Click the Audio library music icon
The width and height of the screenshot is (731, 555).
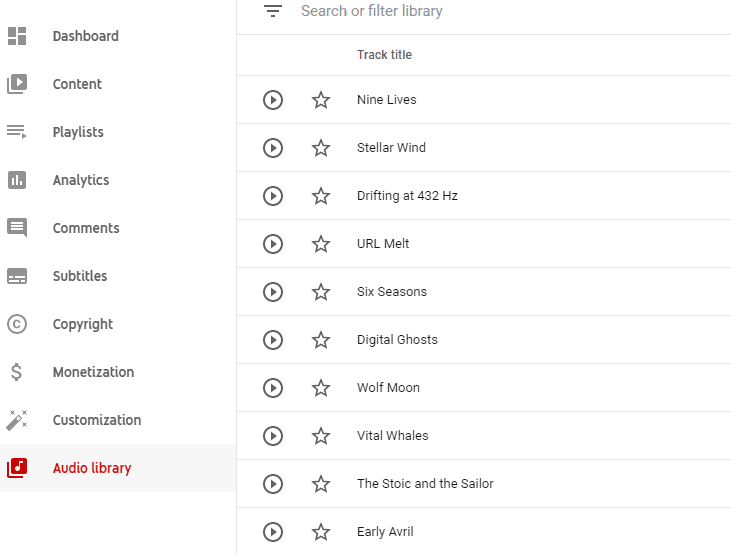pyautogui.click(x=17, y=468)
